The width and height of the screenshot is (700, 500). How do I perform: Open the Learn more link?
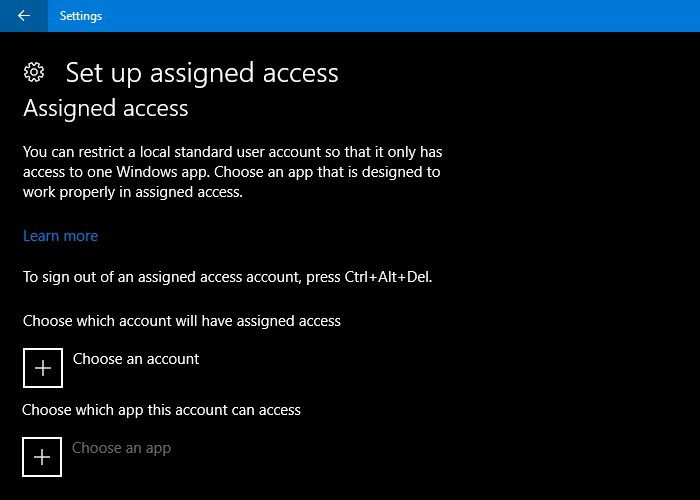coord(60,236)
